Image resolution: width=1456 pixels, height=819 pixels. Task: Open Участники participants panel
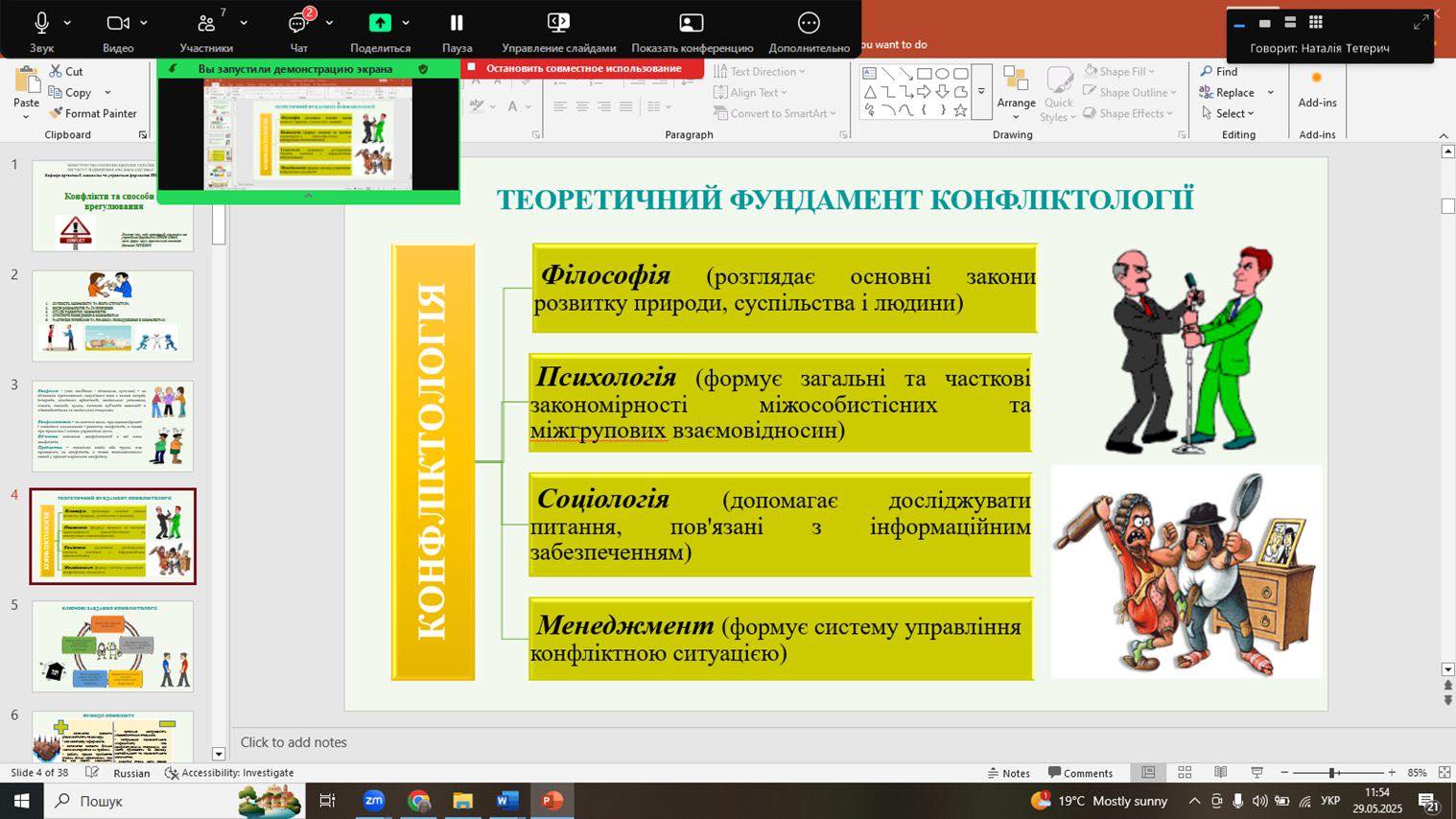click(206, 23)
